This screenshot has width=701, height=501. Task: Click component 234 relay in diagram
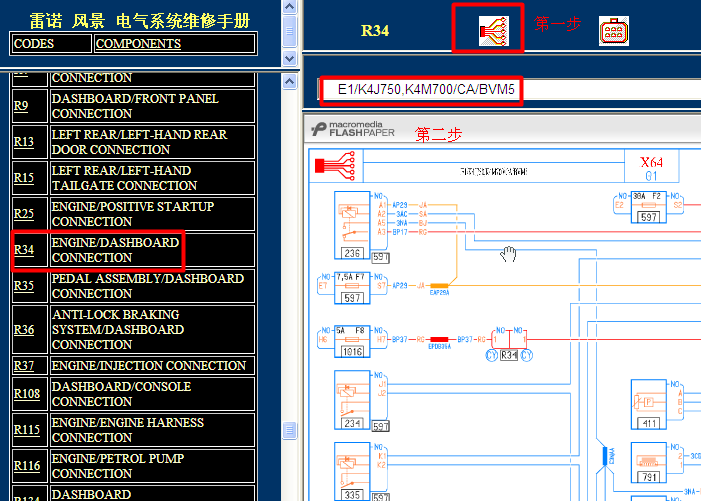point(352,400)
